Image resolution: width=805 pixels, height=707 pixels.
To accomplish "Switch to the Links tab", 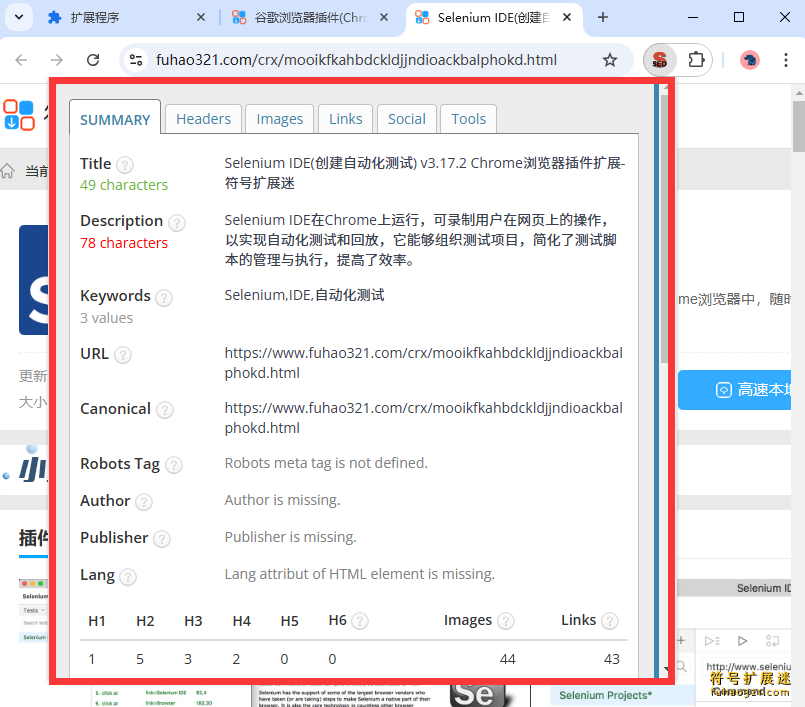I will click(346, 118).
